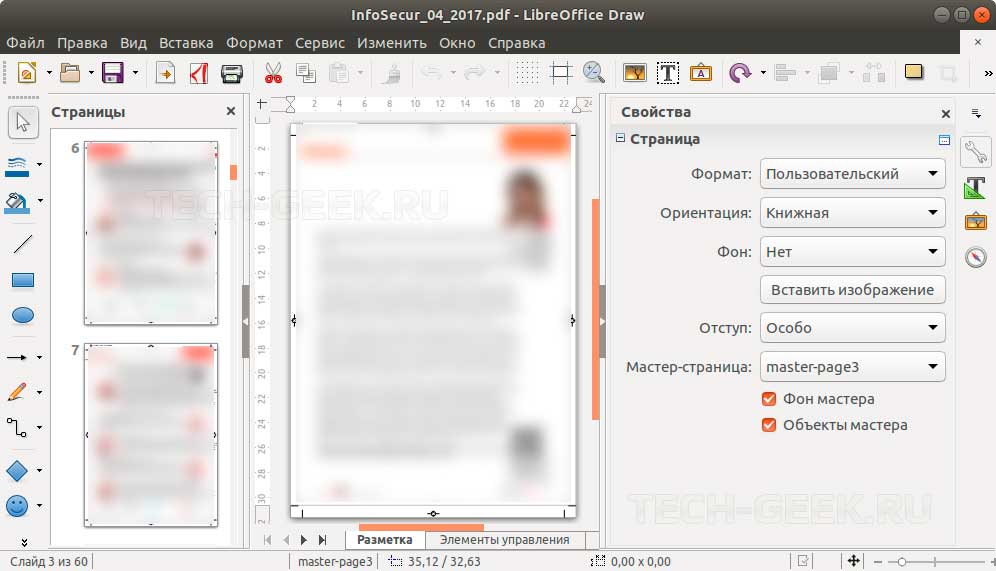Select the Ellipse tool
996x571 pixels.
23,315
